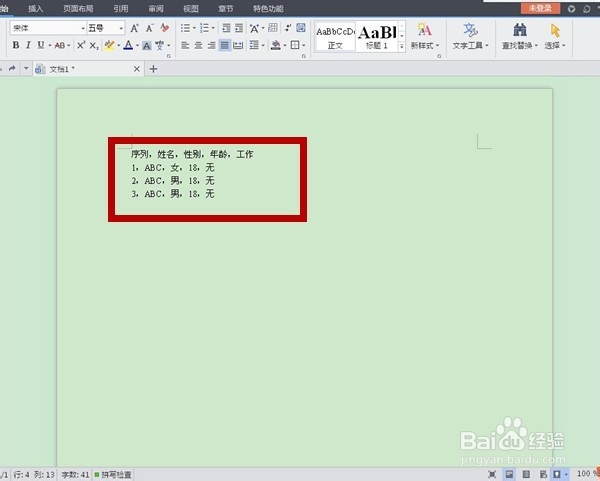This screenshot has height=481, width=600.
Task: Expand highlight color dropdown arrow
Action: click(118, 46)
